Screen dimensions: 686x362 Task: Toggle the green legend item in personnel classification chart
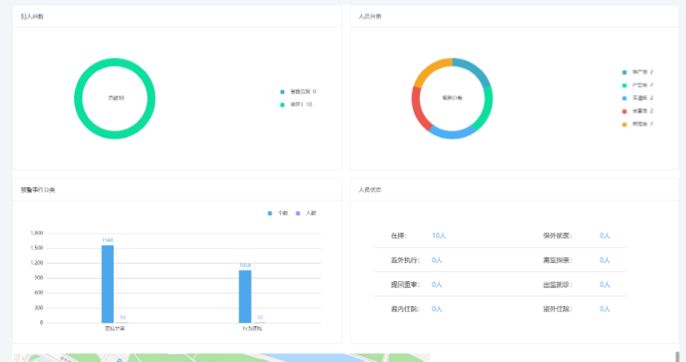point(637,85)
